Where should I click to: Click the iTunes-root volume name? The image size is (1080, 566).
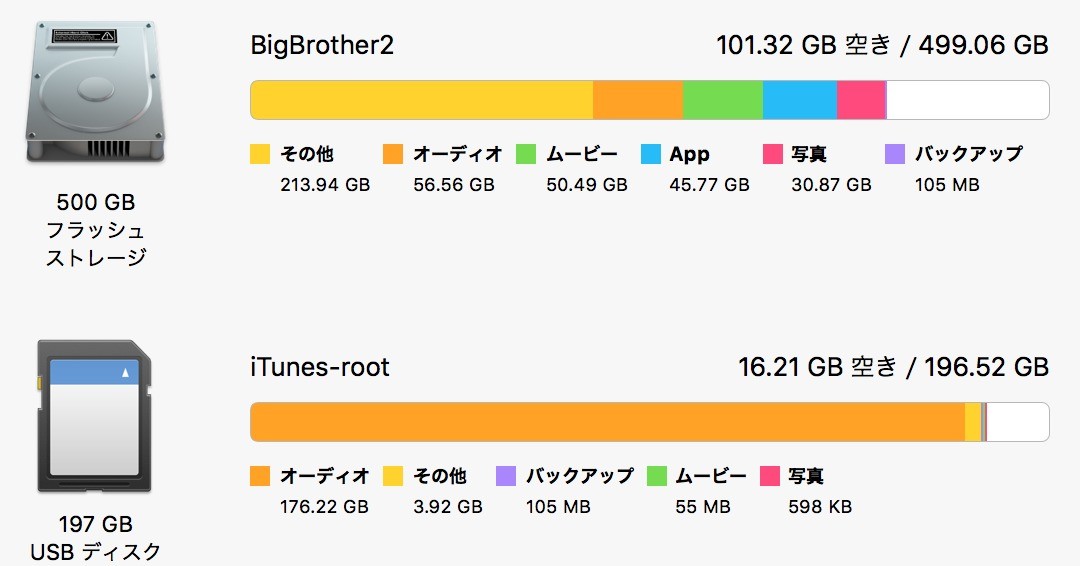(320, 367)
